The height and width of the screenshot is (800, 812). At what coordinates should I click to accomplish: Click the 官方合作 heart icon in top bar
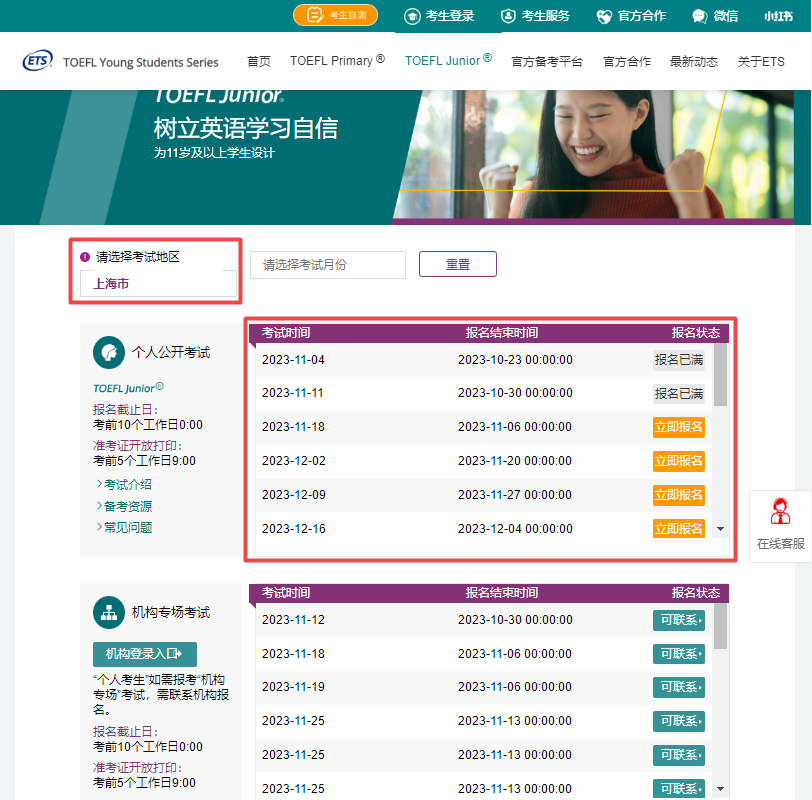tap(604, 17)
